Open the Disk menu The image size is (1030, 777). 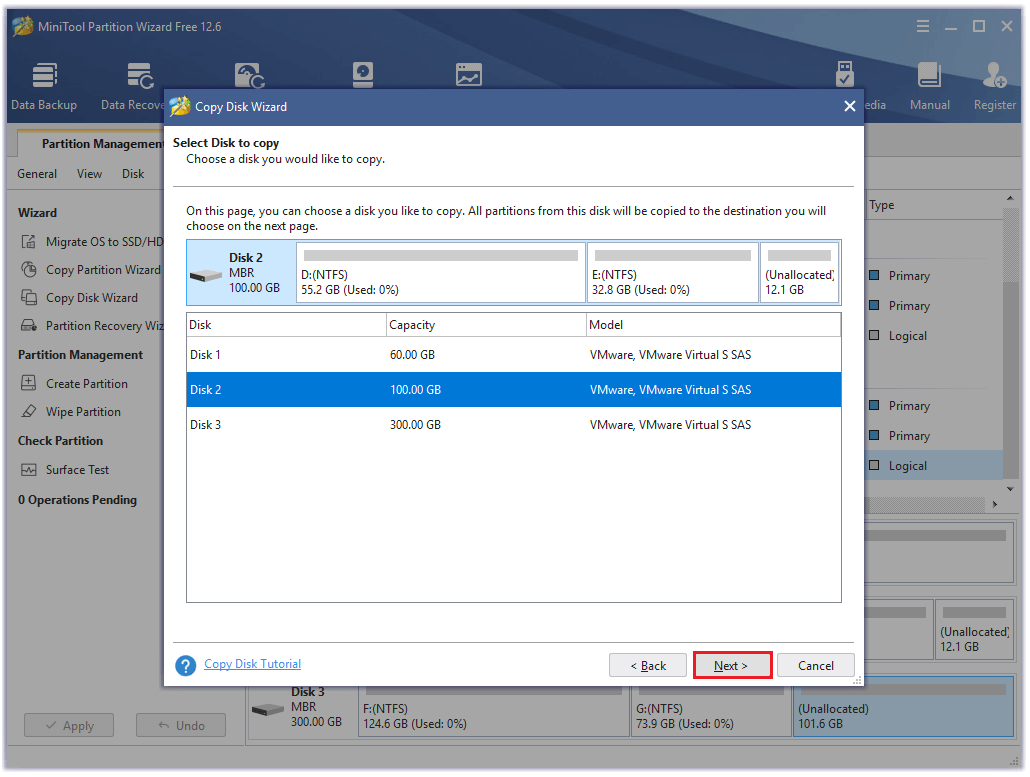pos(133,174)
